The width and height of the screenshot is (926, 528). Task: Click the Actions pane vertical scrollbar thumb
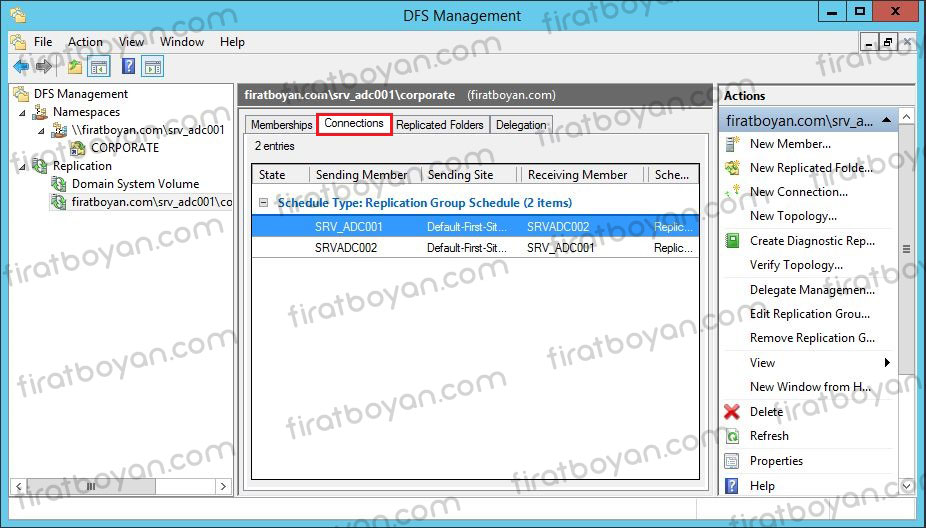click(907, 249)
